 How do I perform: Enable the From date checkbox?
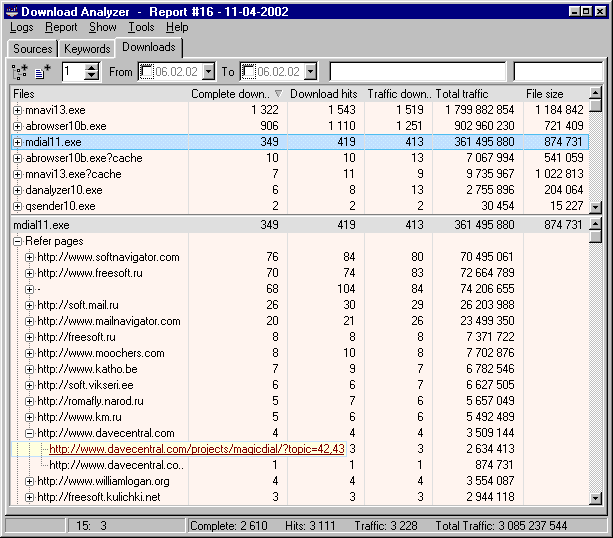pos(147,72)
